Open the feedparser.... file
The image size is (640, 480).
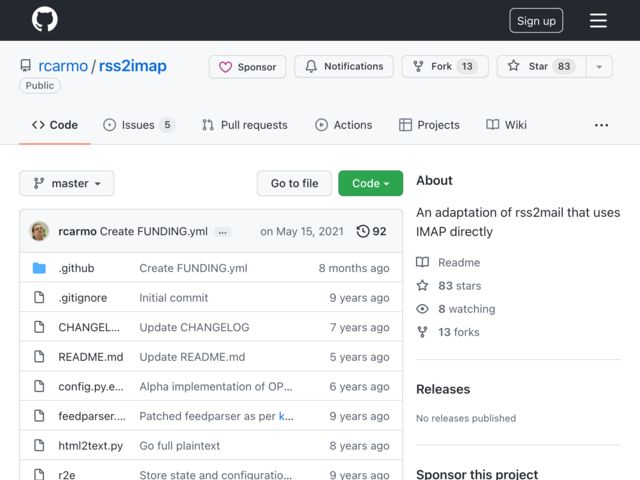(x=92, y=416)
